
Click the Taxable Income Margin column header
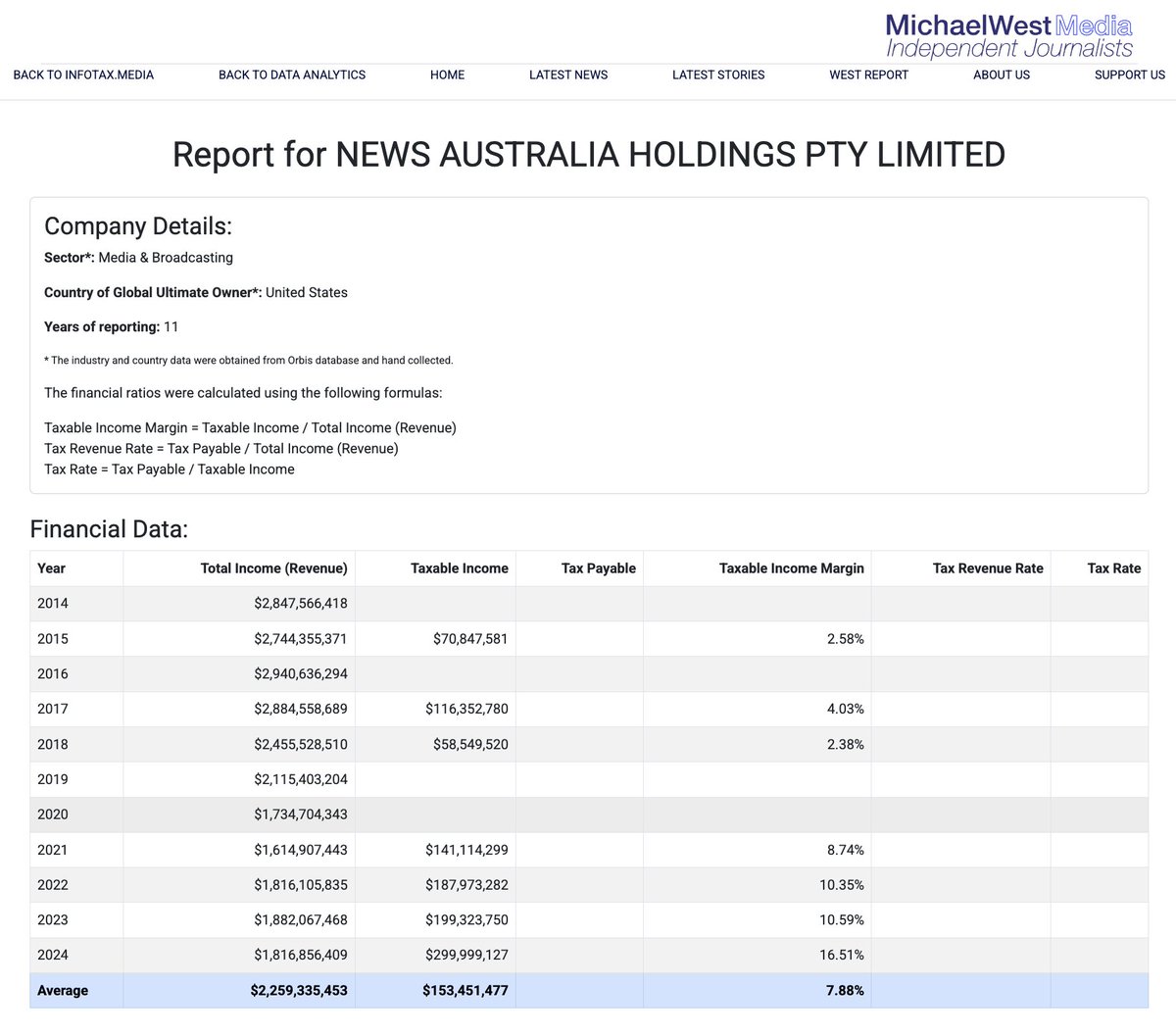tap(757, 568)
